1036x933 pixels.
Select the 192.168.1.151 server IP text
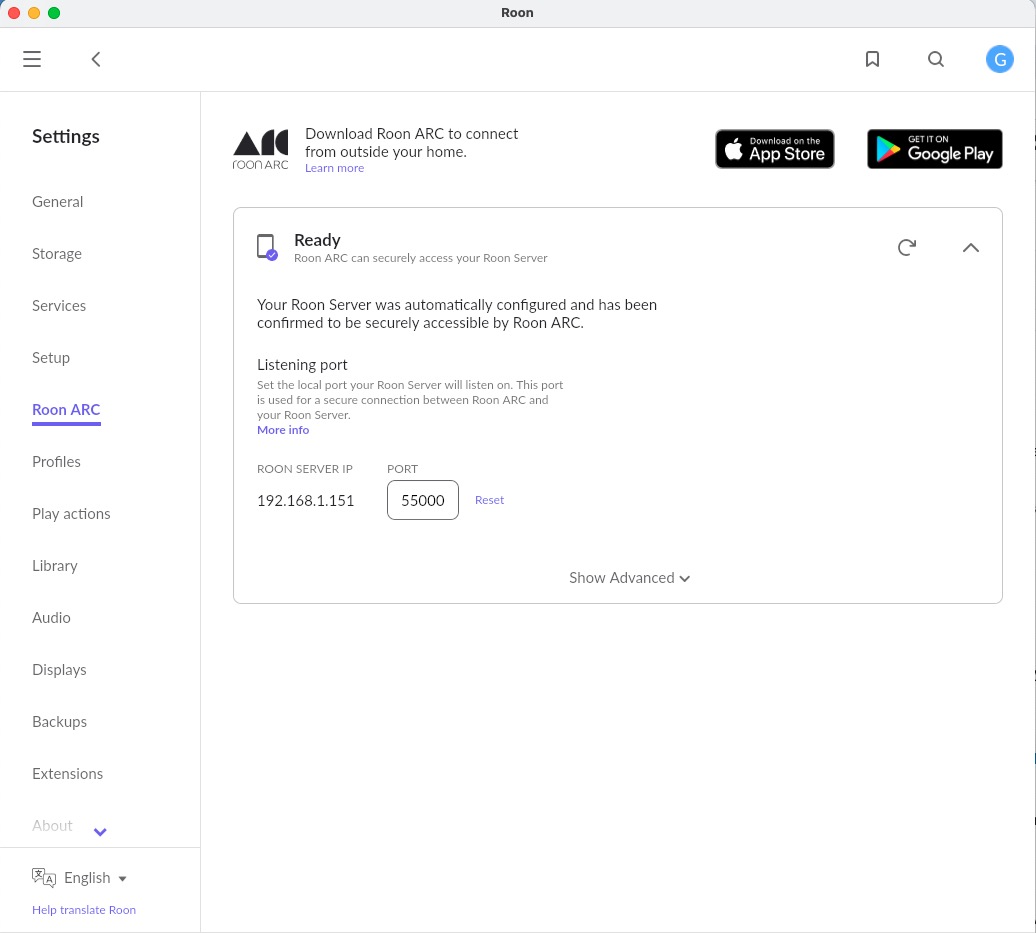tap(305, 501)
